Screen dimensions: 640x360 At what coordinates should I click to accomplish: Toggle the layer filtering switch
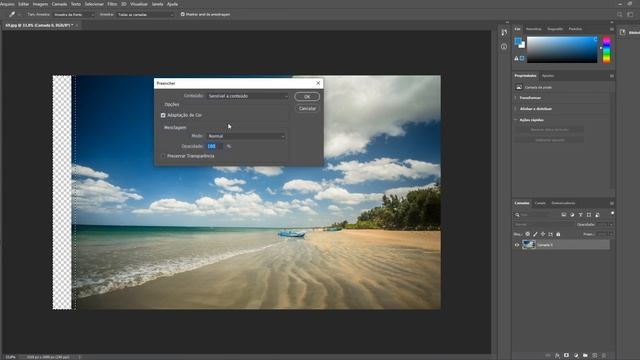pyautogui.click(x=612, y=214)
